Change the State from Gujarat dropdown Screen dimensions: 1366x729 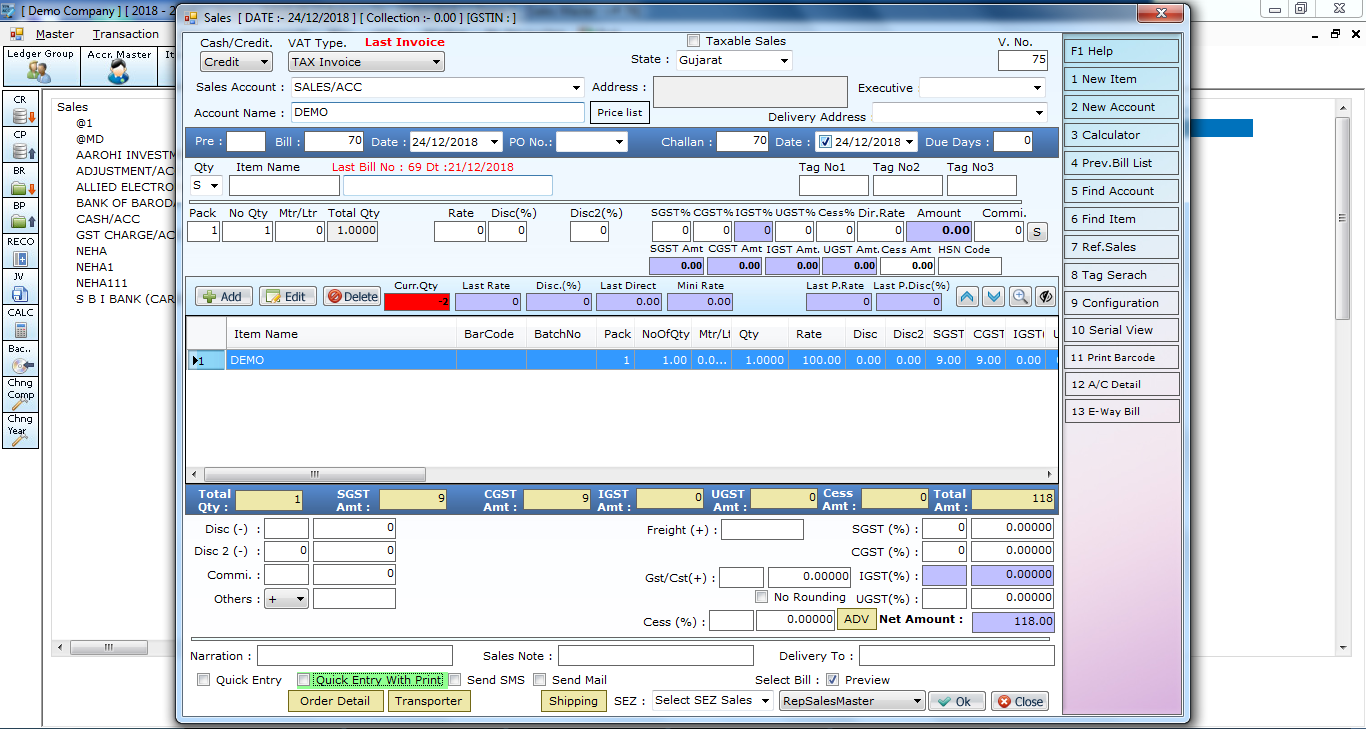point(782,60)
